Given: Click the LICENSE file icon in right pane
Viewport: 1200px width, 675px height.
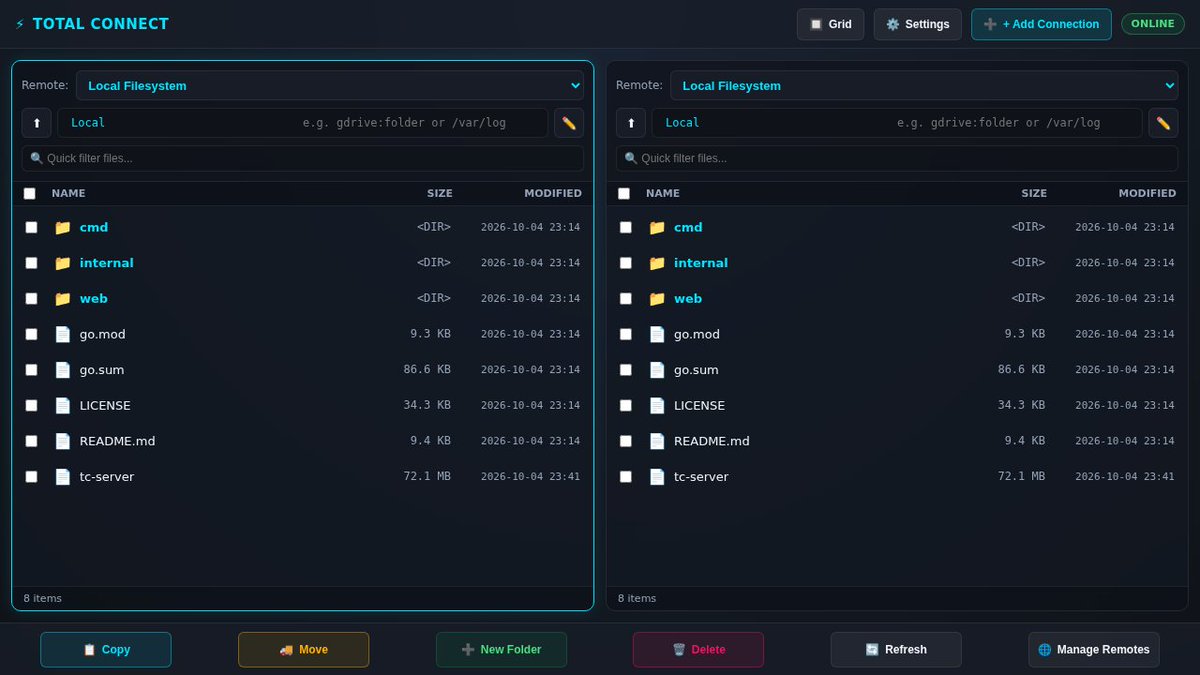Looking at the screenshot, I should pyautogui.click(x=657, y=405).
